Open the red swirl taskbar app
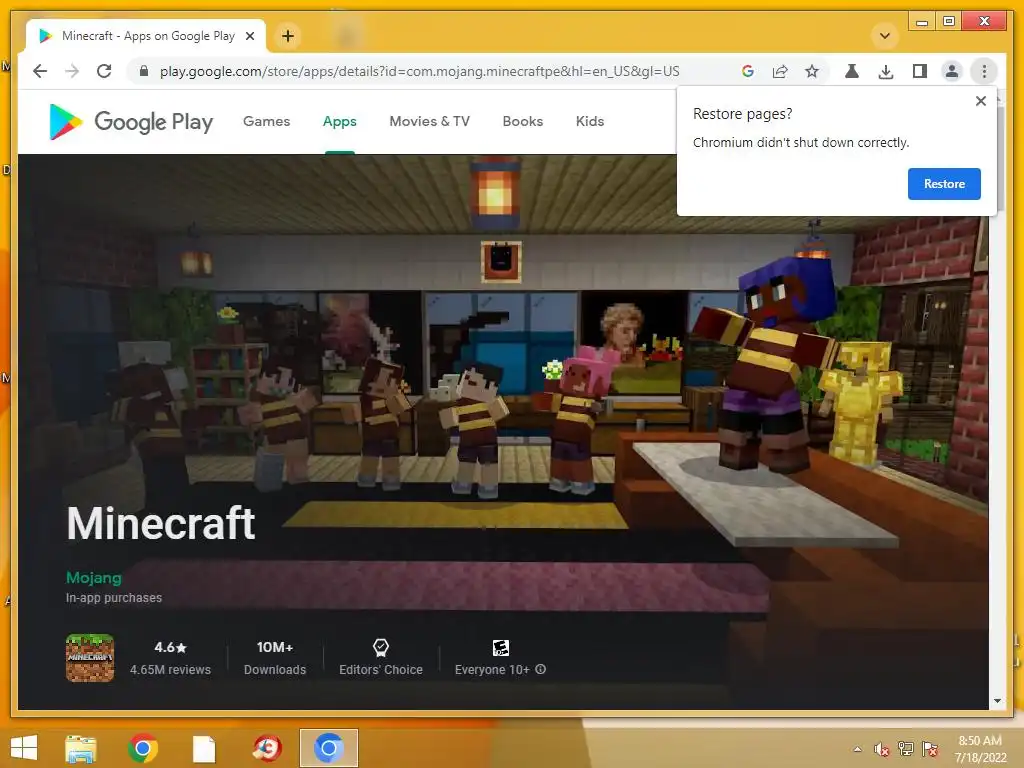The width and height of the screenshot is (1024, 768). pos(266,748)
